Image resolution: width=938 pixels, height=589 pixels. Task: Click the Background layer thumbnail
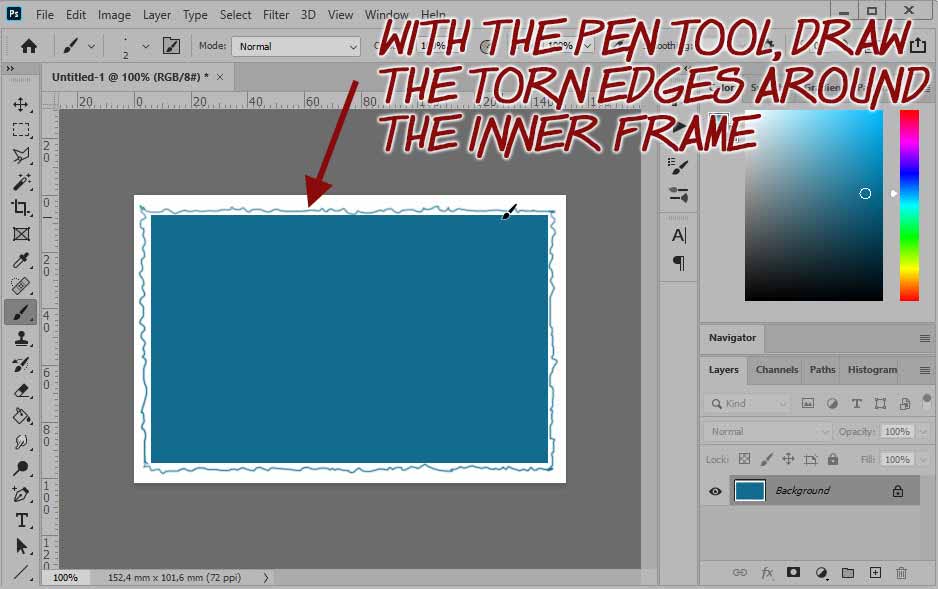[749, 491]
